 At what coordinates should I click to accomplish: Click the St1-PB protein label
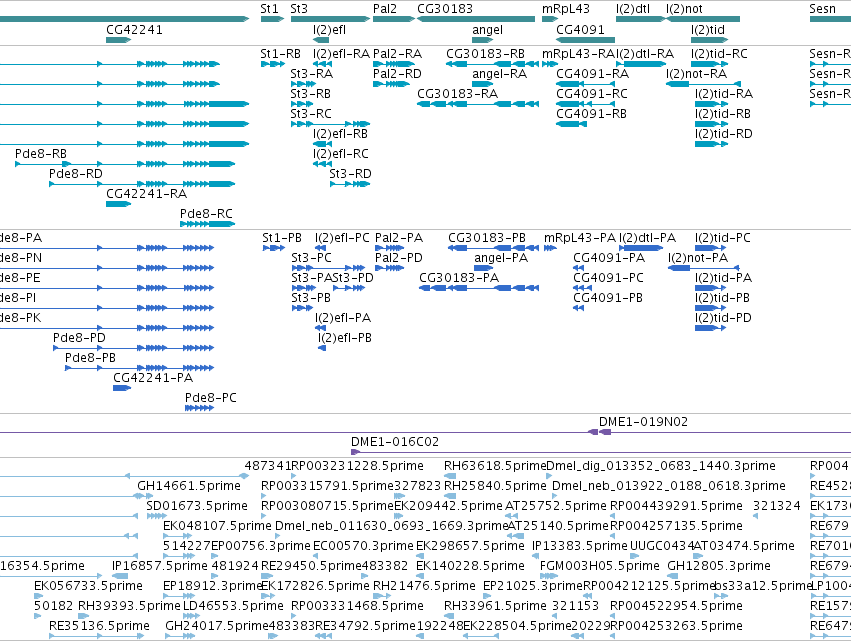point(282,238)
